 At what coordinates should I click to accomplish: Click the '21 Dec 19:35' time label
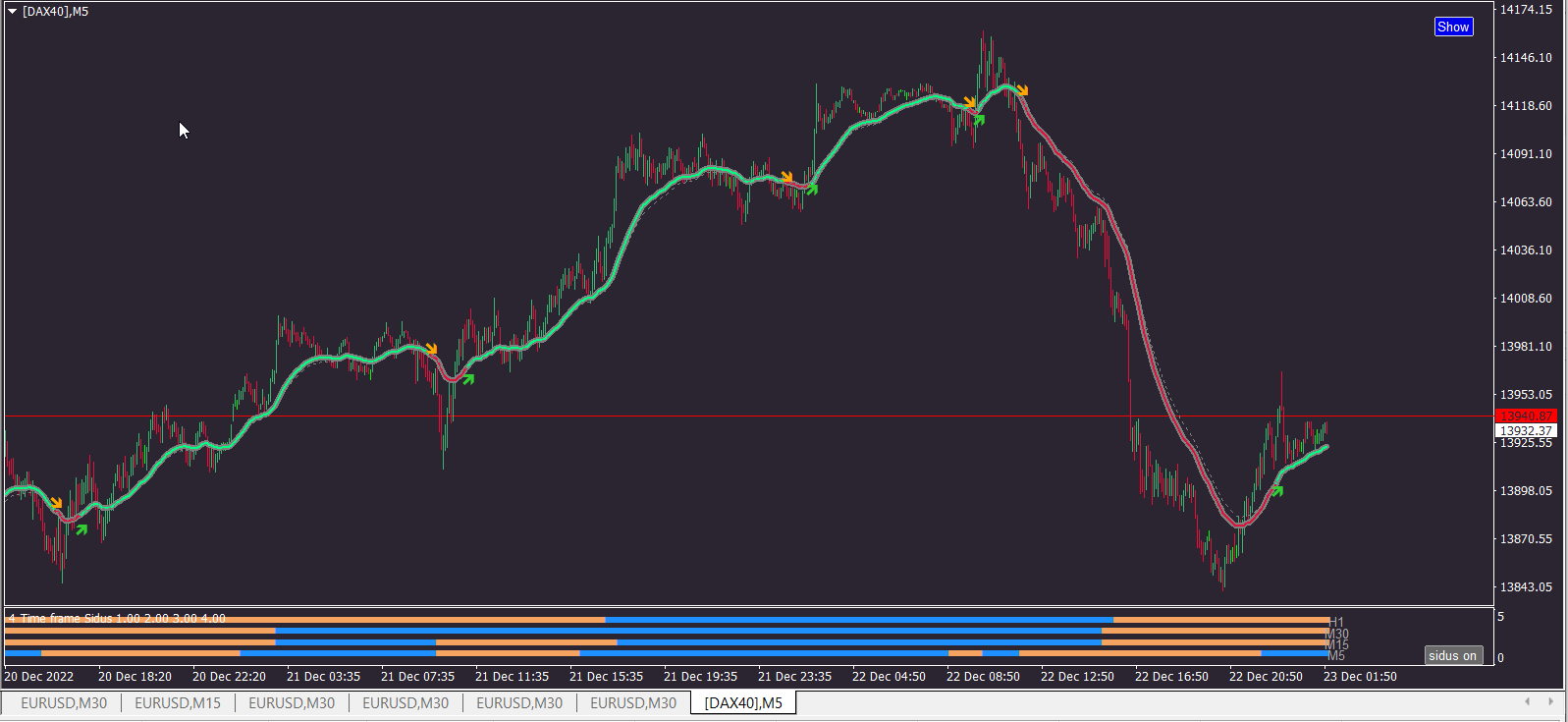pyautogui.click(x=700, y=677)
